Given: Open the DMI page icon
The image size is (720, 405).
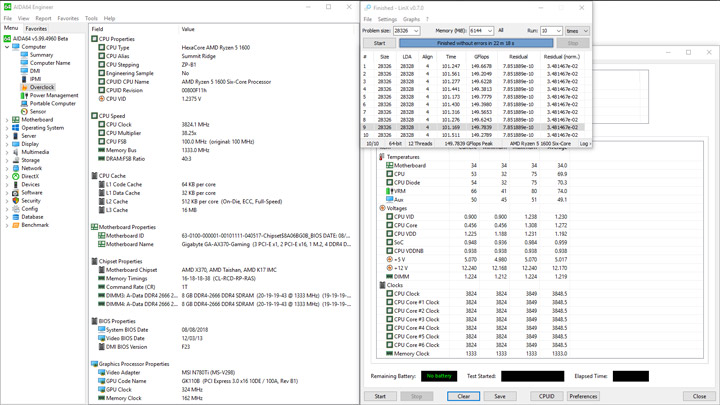Looking at the screenshot, I should pos(24,71).
